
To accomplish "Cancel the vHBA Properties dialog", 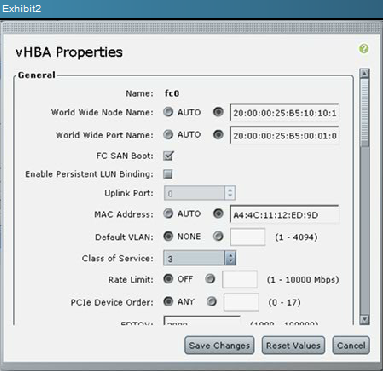I will (x=351, y=345).
